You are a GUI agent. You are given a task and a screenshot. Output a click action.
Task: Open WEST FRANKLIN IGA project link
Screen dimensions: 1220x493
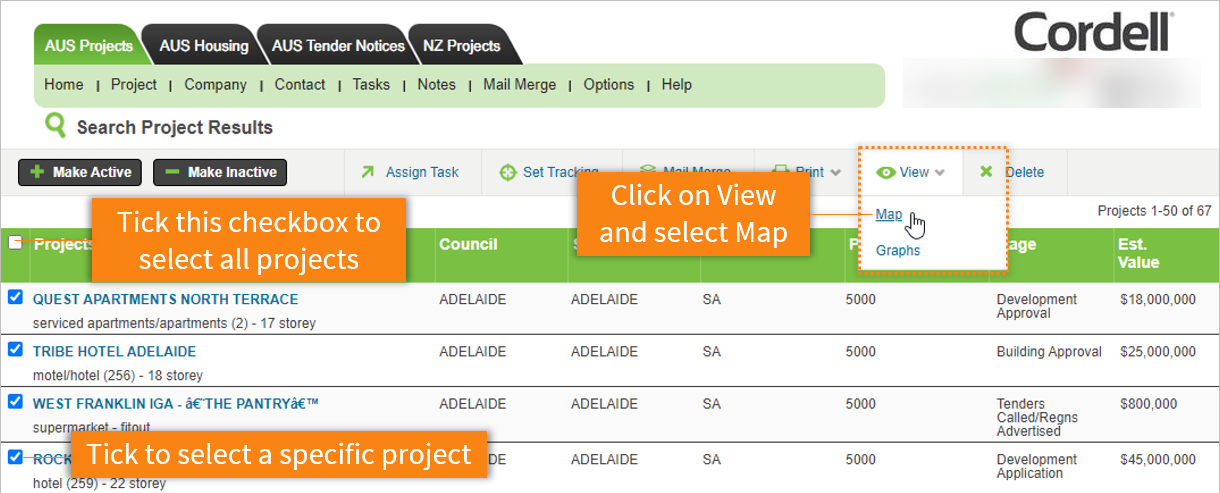click(176, 403)
